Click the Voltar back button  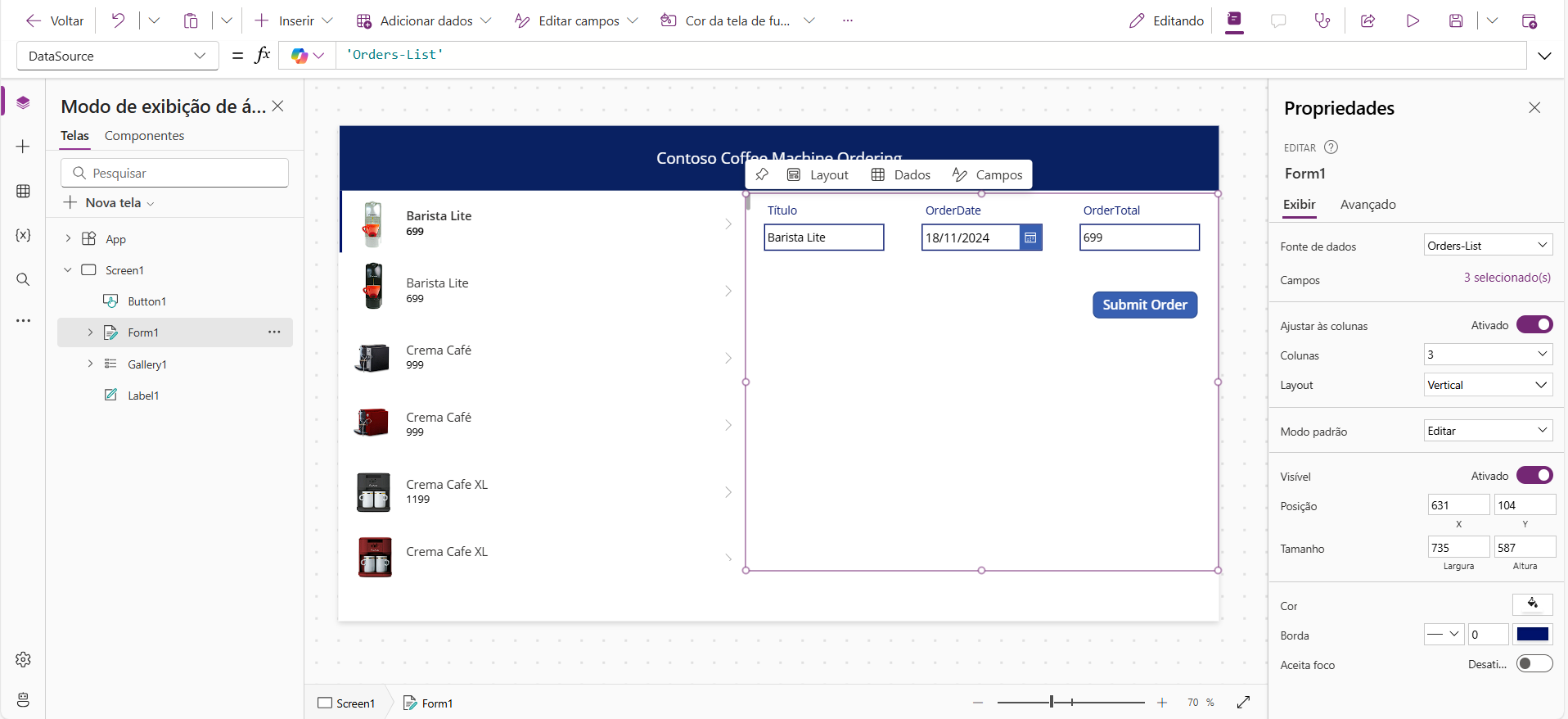[x=55, y=20]
